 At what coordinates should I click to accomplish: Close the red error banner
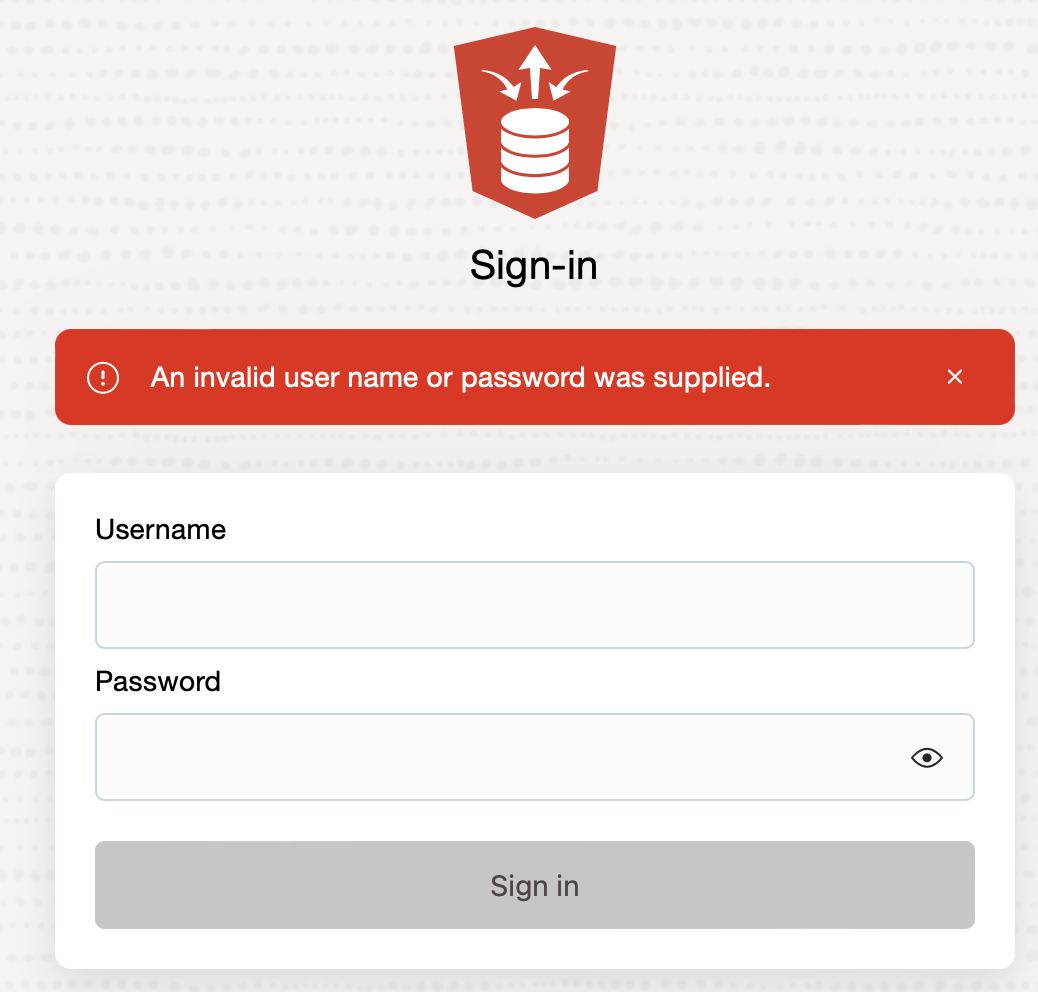(x=955, y=377)
